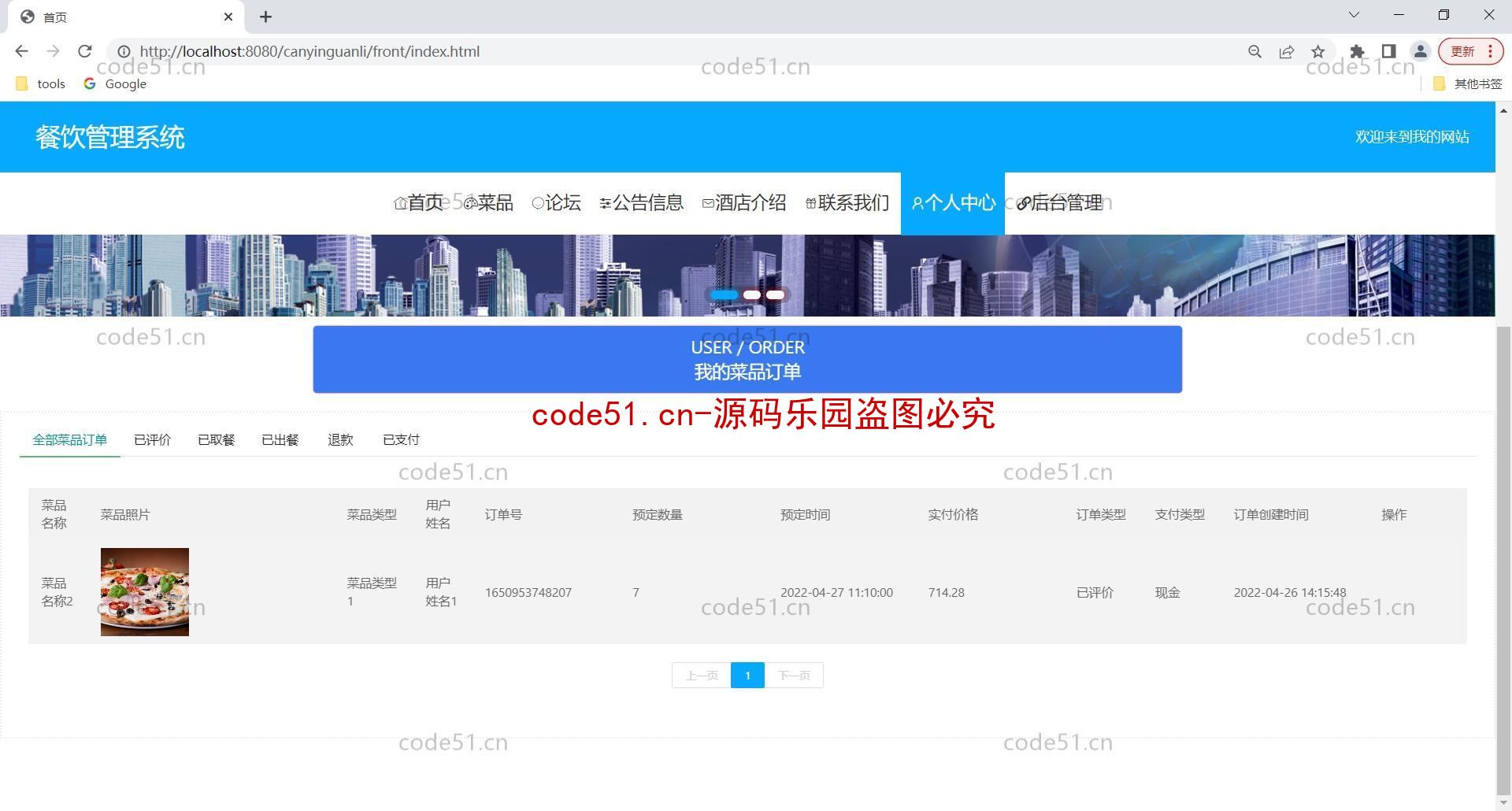
Task: Select the third carousel indicator dot
Action: (x=776, y=295)
